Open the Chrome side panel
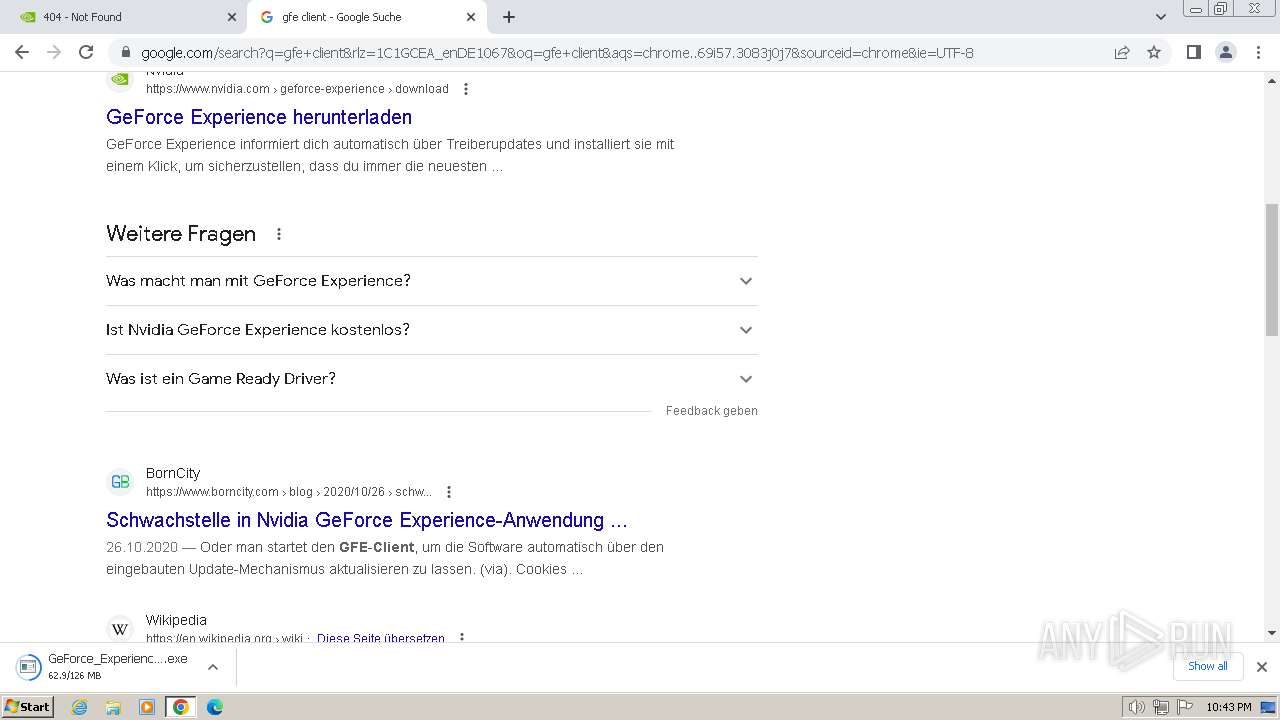The image size is (1280, 720). point(1193,53)
